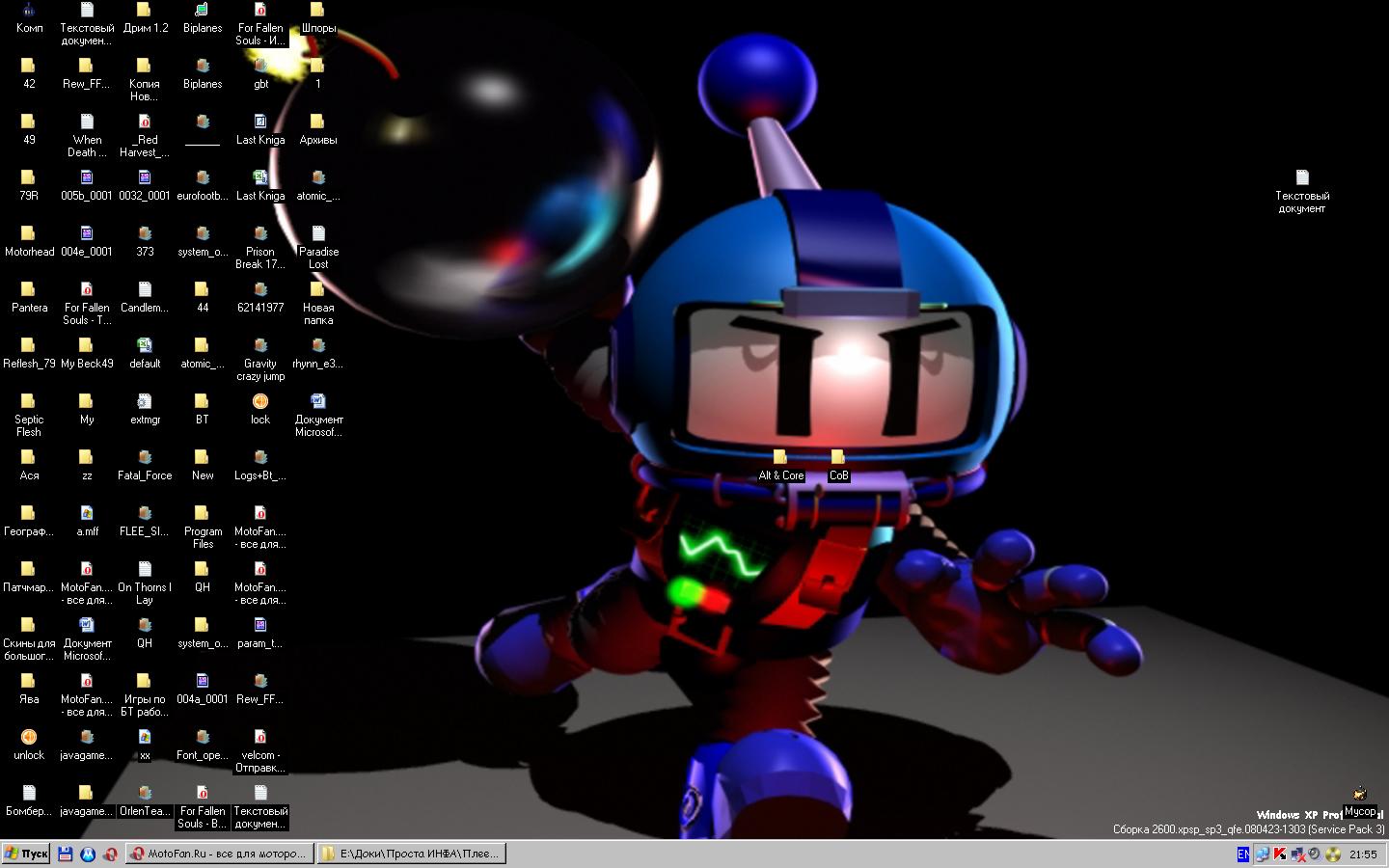Open the Alt & Core folder
The width and height of the screenshot is (1389, 868).
point(780,465)
